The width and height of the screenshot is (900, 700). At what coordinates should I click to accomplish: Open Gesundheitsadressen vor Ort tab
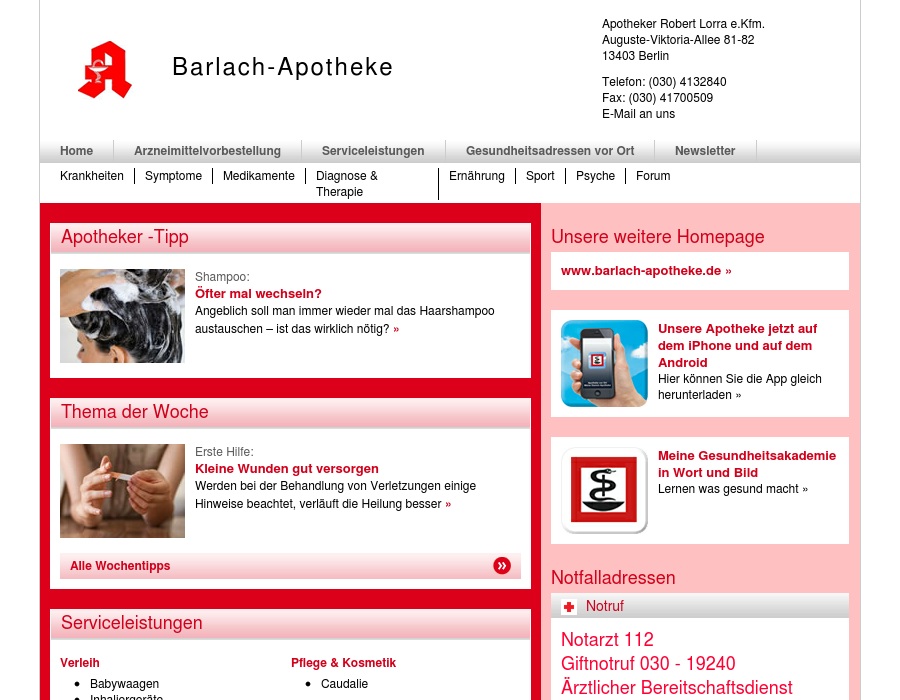tap(550, 151)
